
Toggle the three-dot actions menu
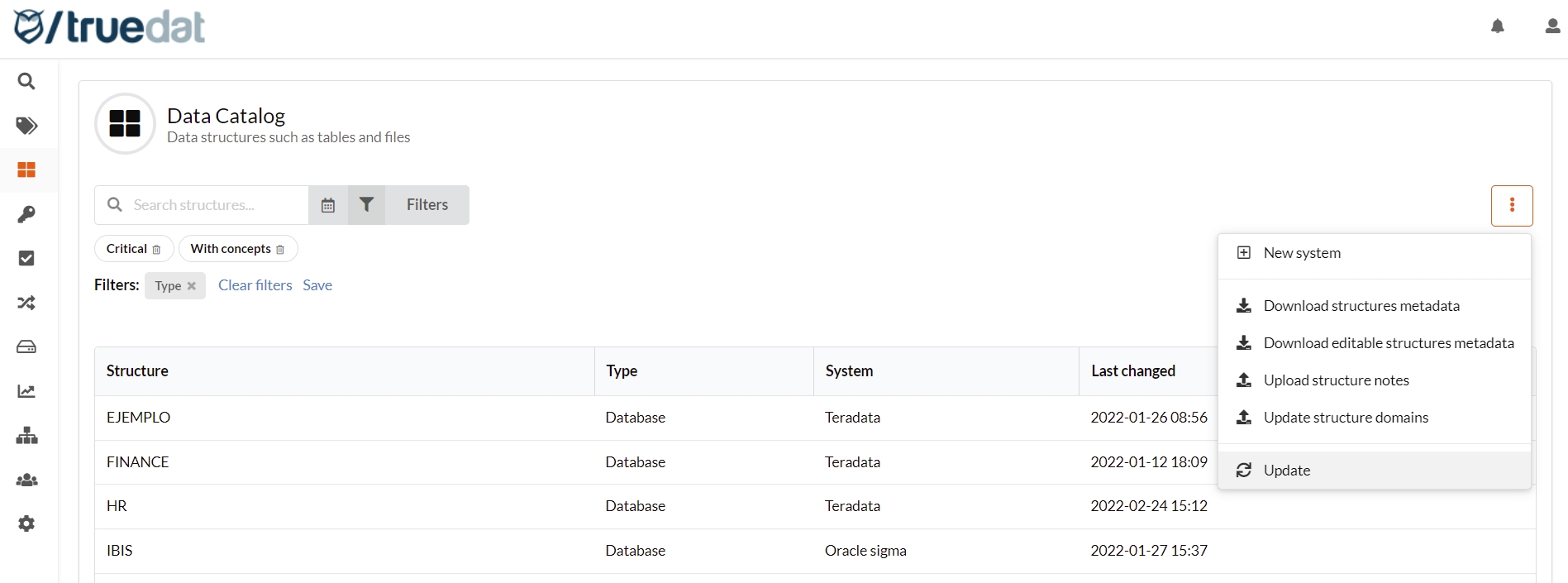1512,205
